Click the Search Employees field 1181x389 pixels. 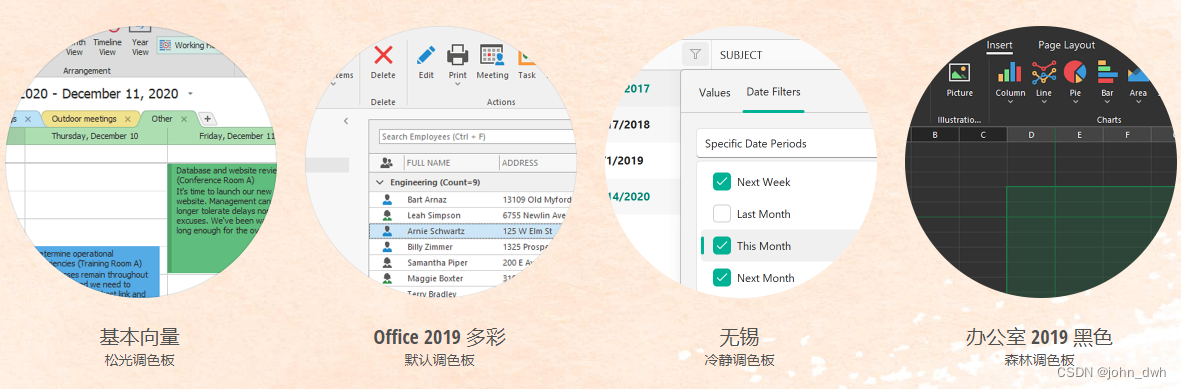(478, 136)
